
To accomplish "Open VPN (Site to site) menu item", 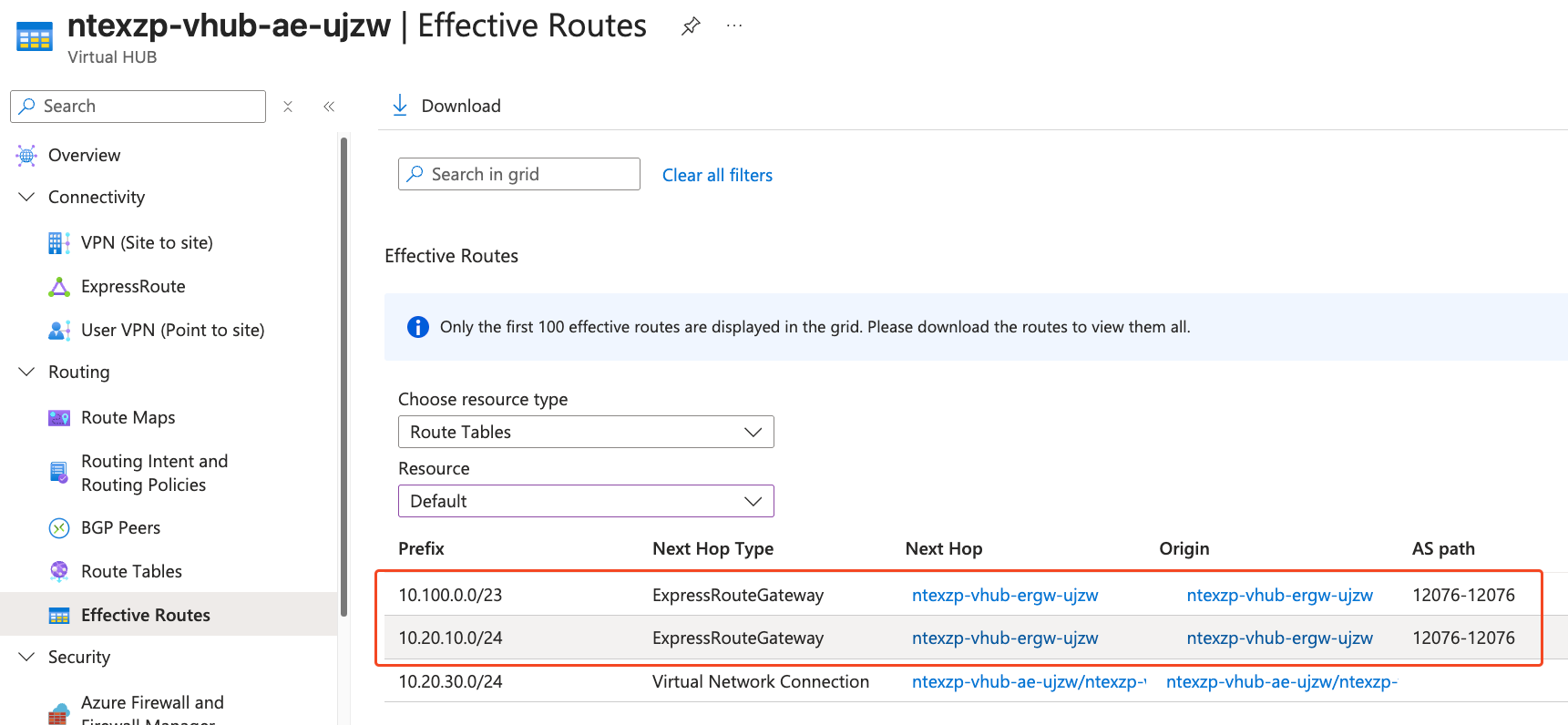I will point(147,243).
